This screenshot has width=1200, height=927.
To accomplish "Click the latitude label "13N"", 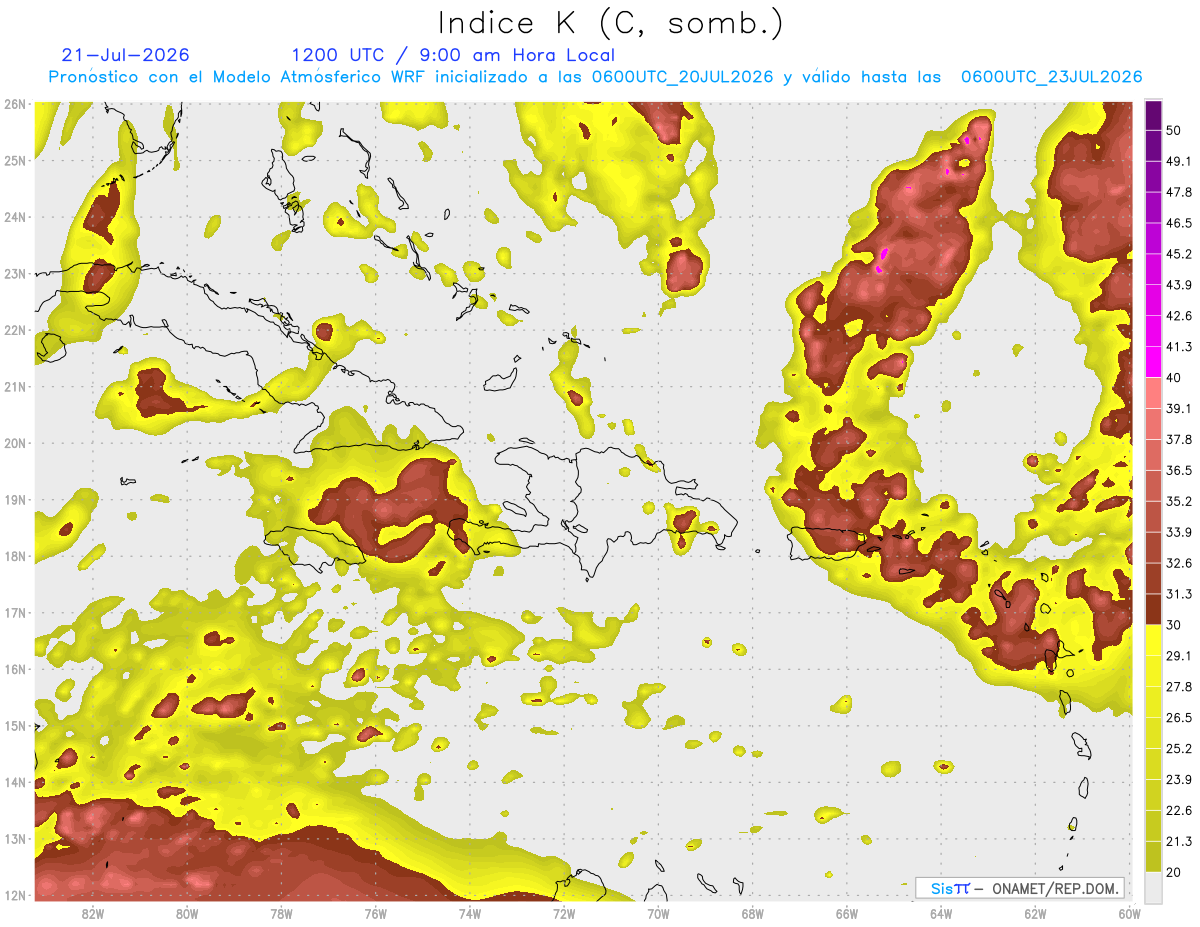I will [15, 838].
